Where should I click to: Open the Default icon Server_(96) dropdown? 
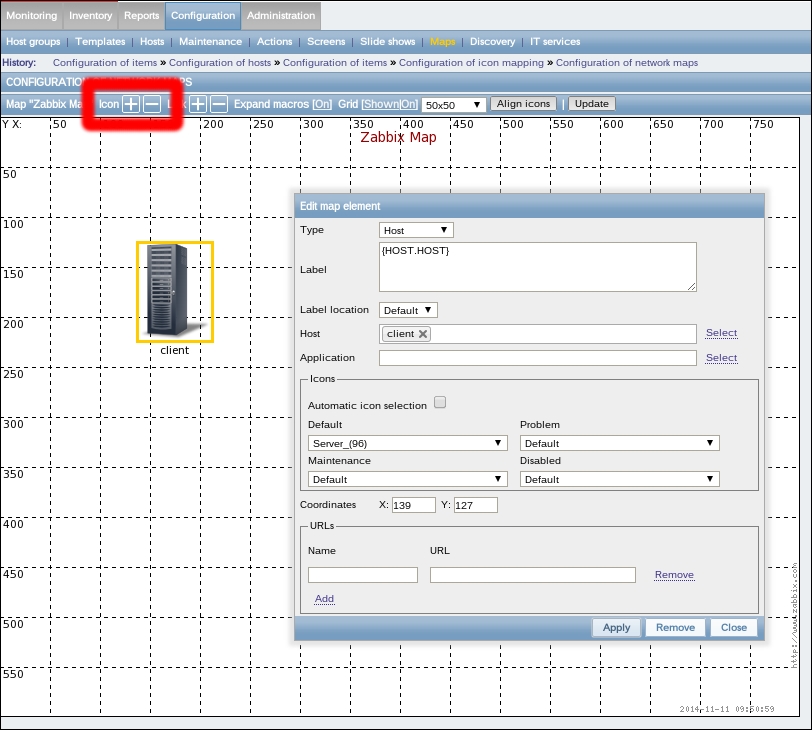407,443
